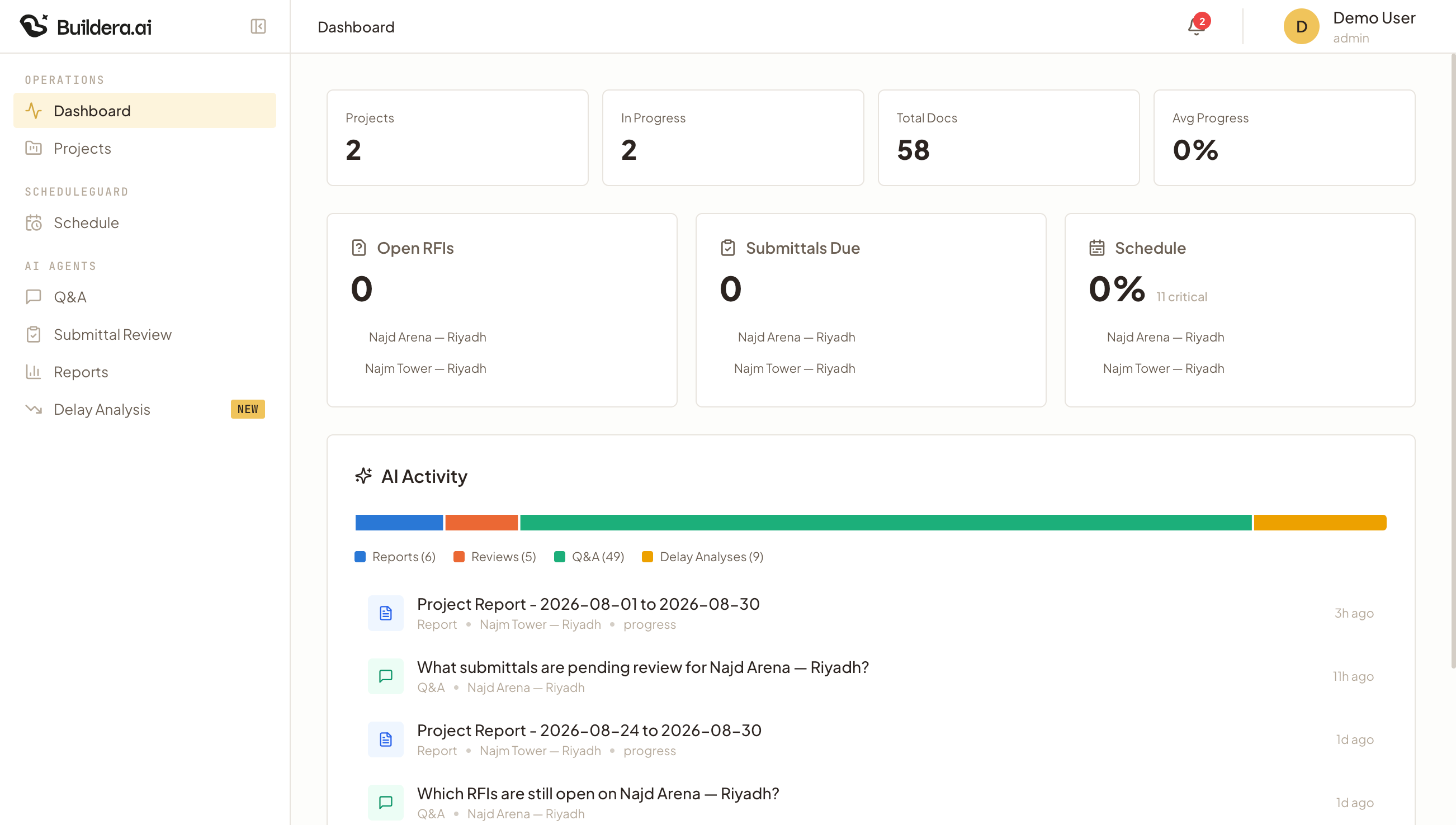Click the Avg Progress stat card
This screenshot has width=1456, height=825.
pos(1285,138)
